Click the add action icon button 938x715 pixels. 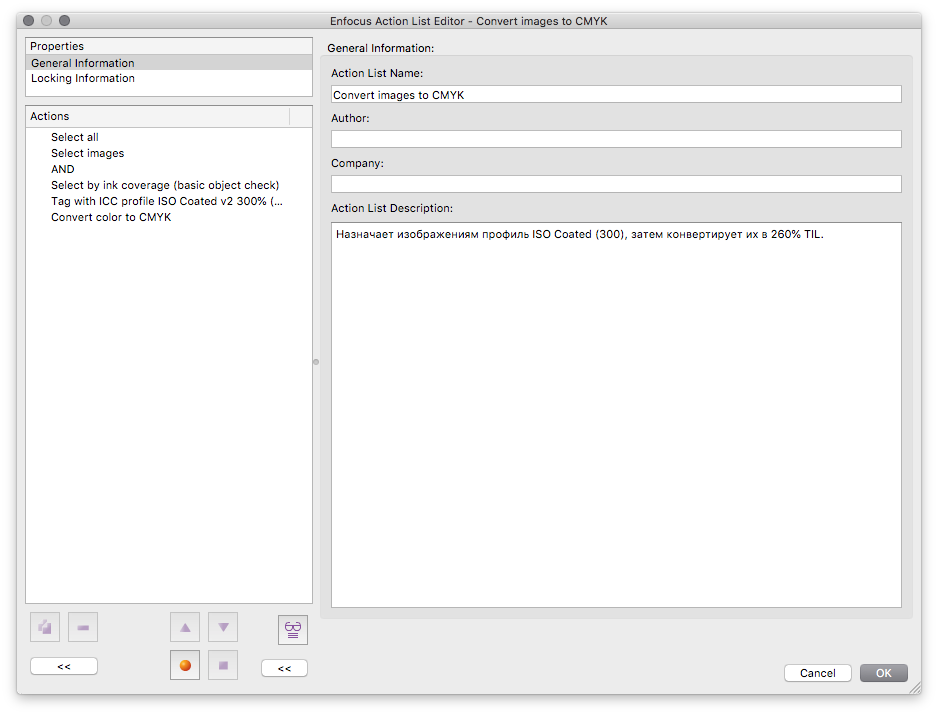pyautogui.click(x=45, y=627)
